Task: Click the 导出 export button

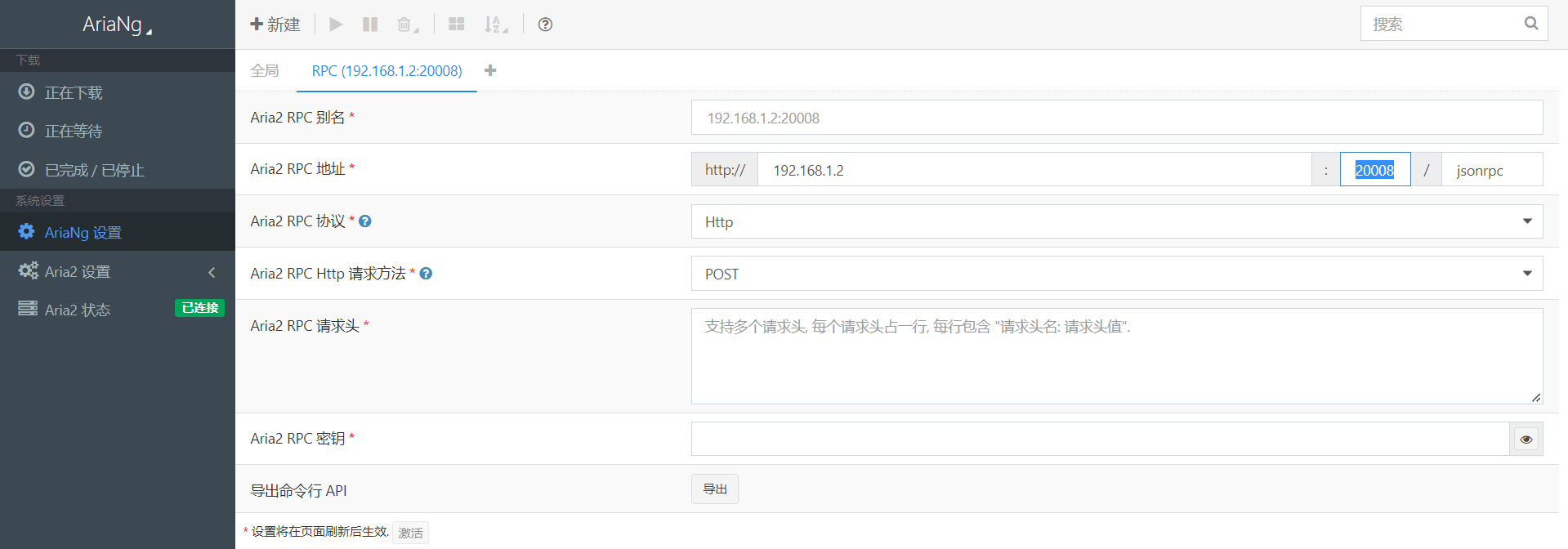Action: tap(714, 489)
